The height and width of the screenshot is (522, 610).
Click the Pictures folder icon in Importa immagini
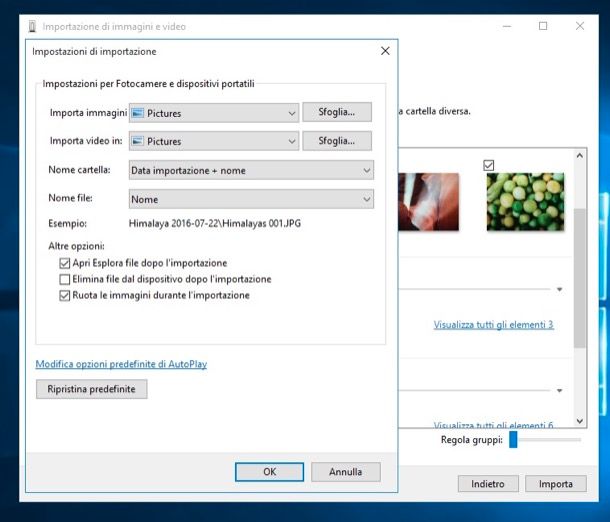[138, 113]
